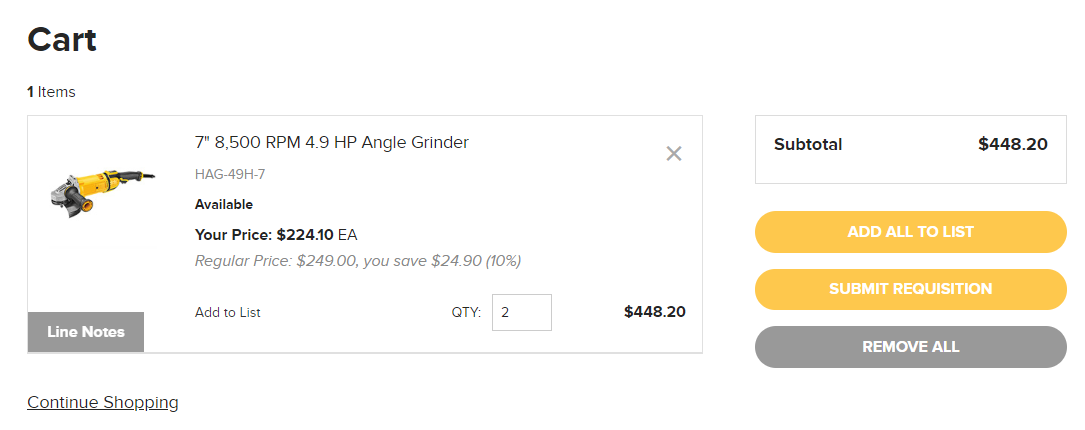The height and width of the screenshot is (430, 1085).
Task: Follow the Continue Shopping link
Action: pyautogui.click(x=102, y=402)
